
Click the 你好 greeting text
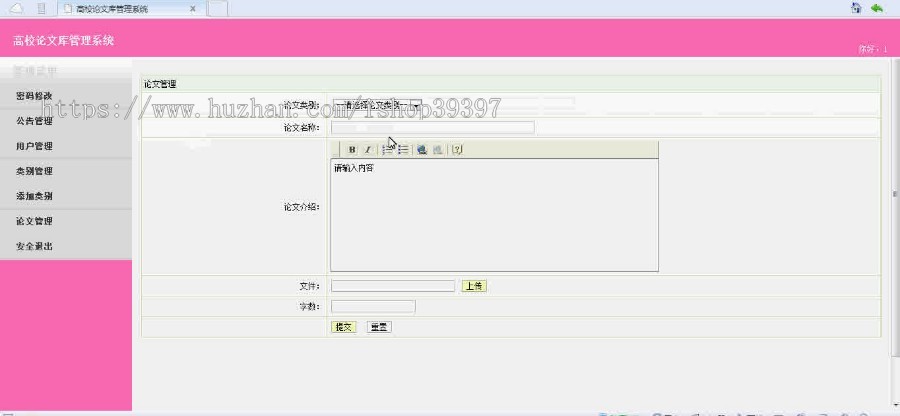pos(873,50)
